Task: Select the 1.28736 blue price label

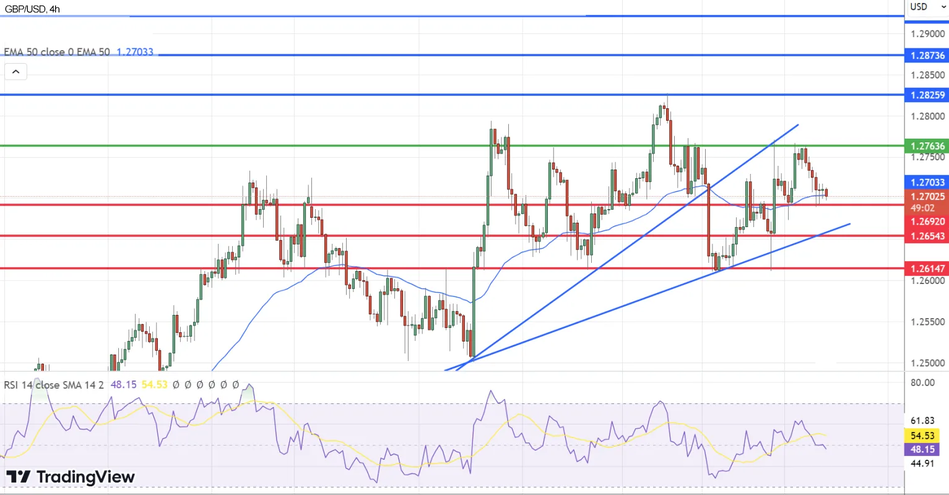Action: click(927, 55)
